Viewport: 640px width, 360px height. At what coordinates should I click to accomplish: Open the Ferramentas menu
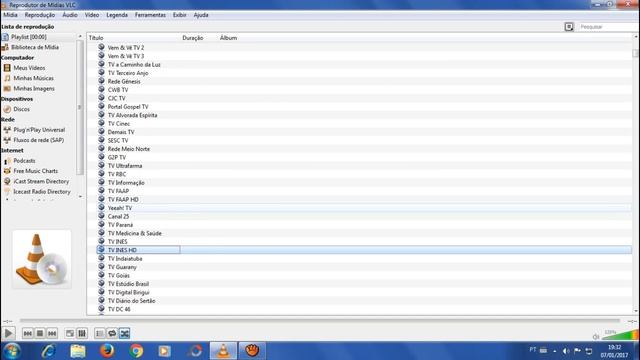(x=150, y=15)
